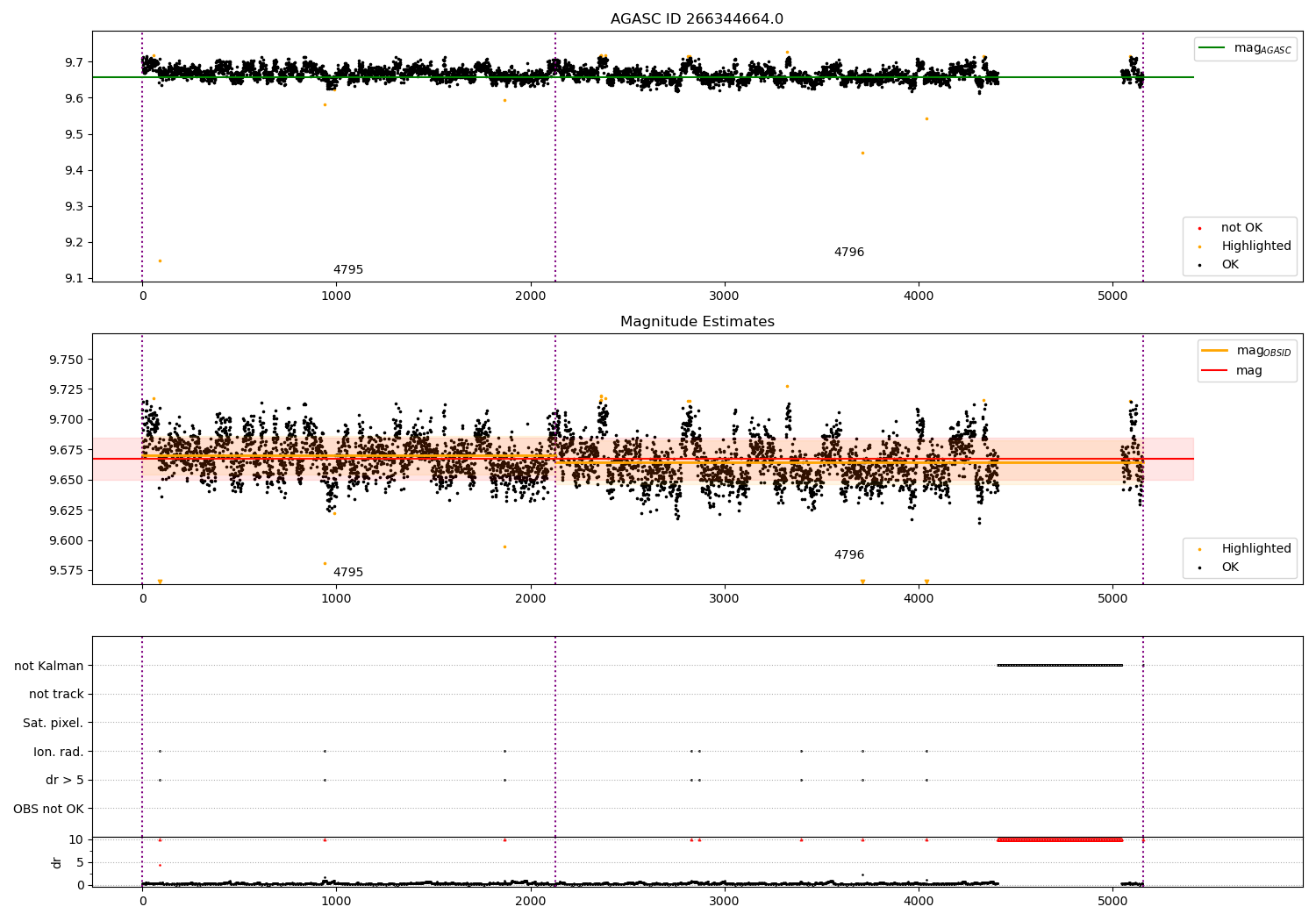
Task: Click x-axis tick '3000' under Magnitude Estimates panel
Action: point(725,599)
